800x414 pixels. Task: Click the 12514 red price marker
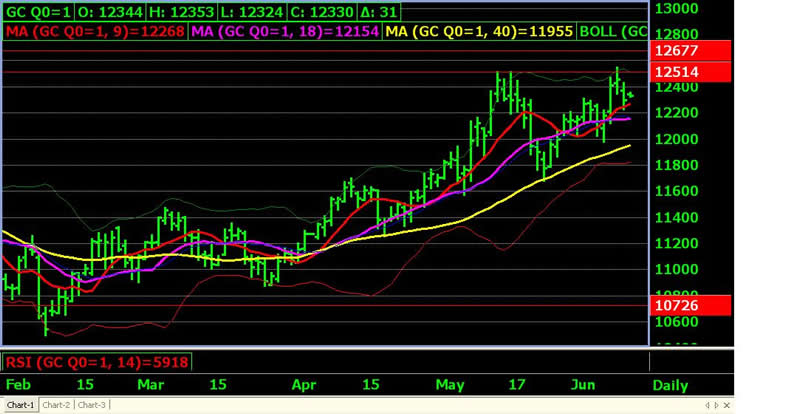click(x=690, y=72)
